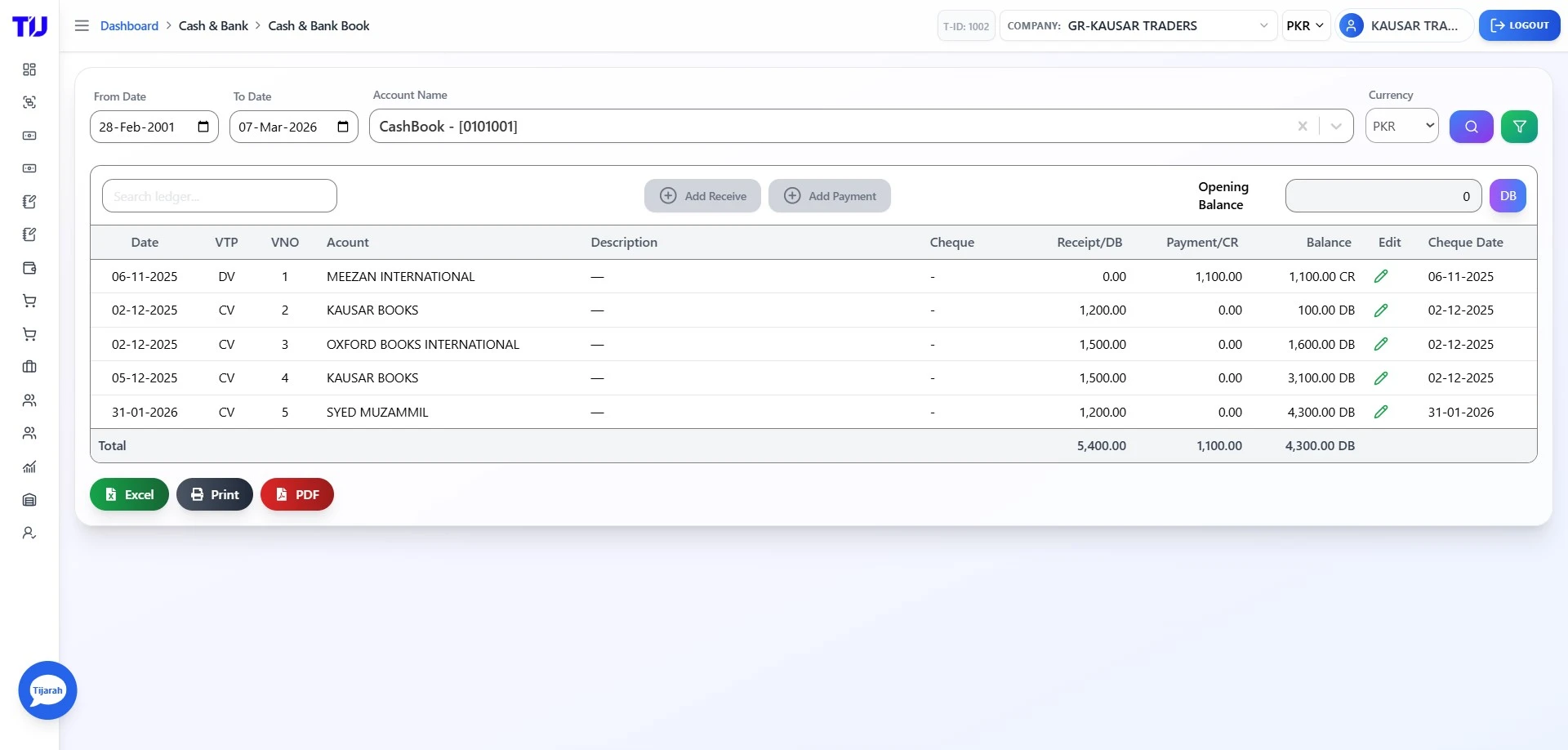Select the barcode scan icon in sidebar
This screenshot has height=750, width=1568.
[x=29, y=102]
